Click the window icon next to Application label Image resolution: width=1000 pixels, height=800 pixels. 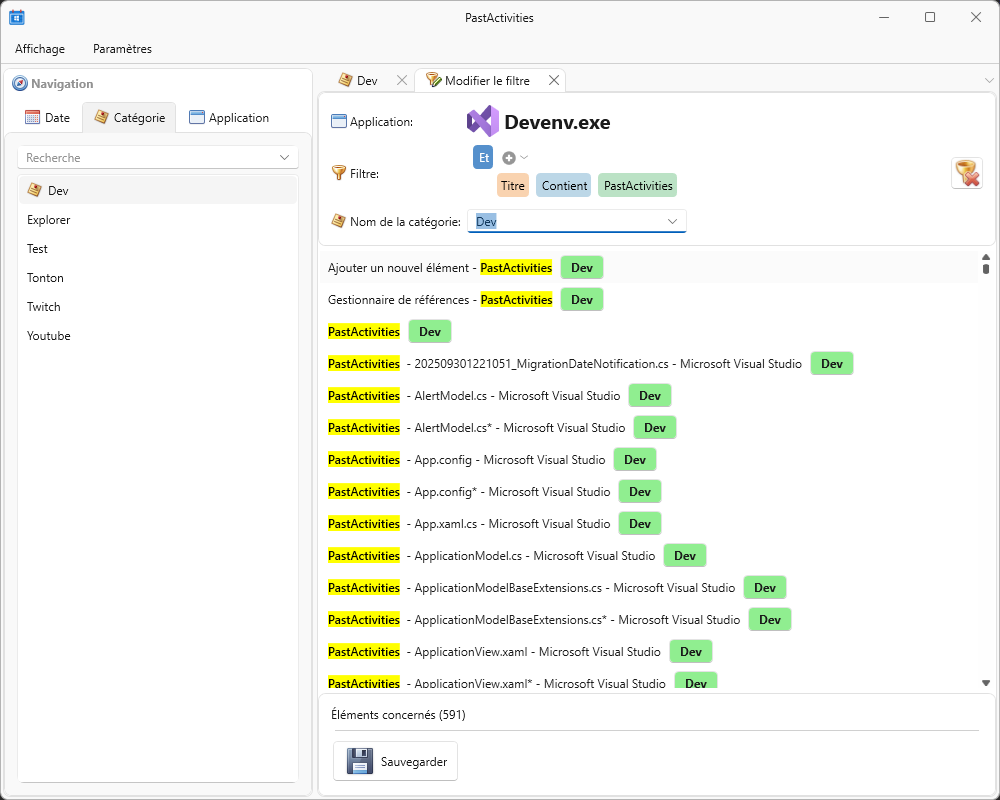[338, 121]
